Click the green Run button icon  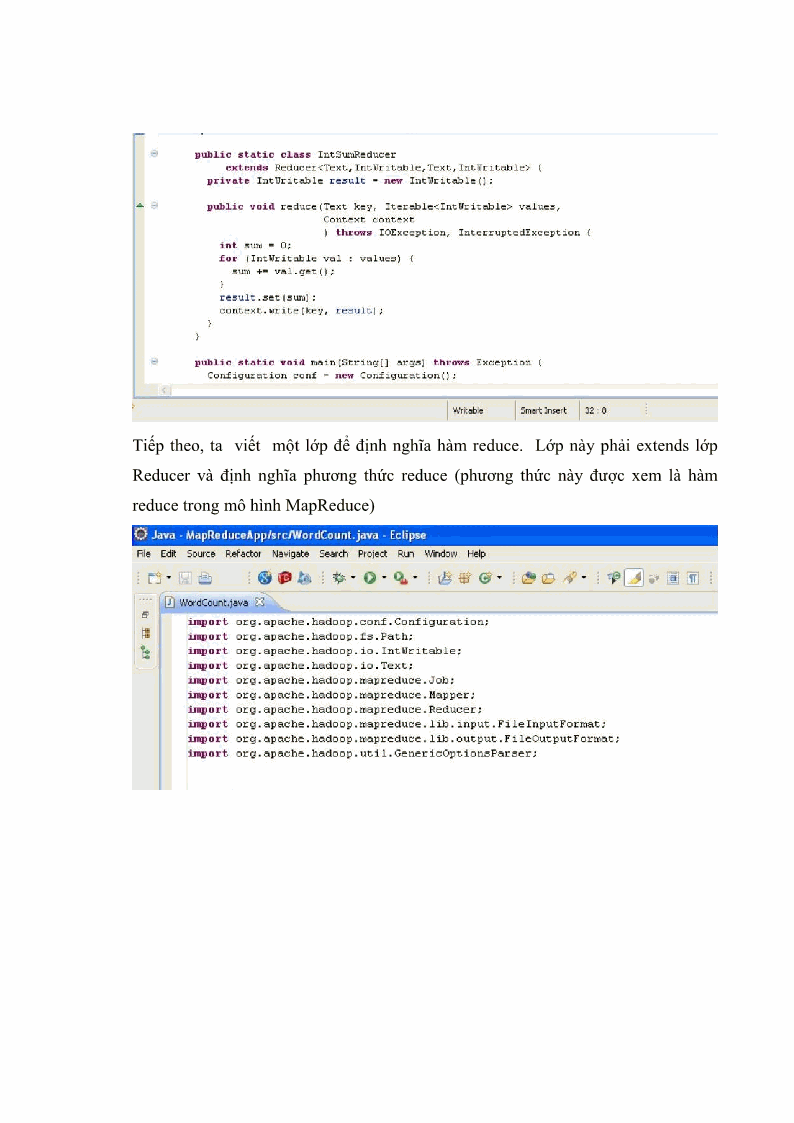(x=369, y=578)
